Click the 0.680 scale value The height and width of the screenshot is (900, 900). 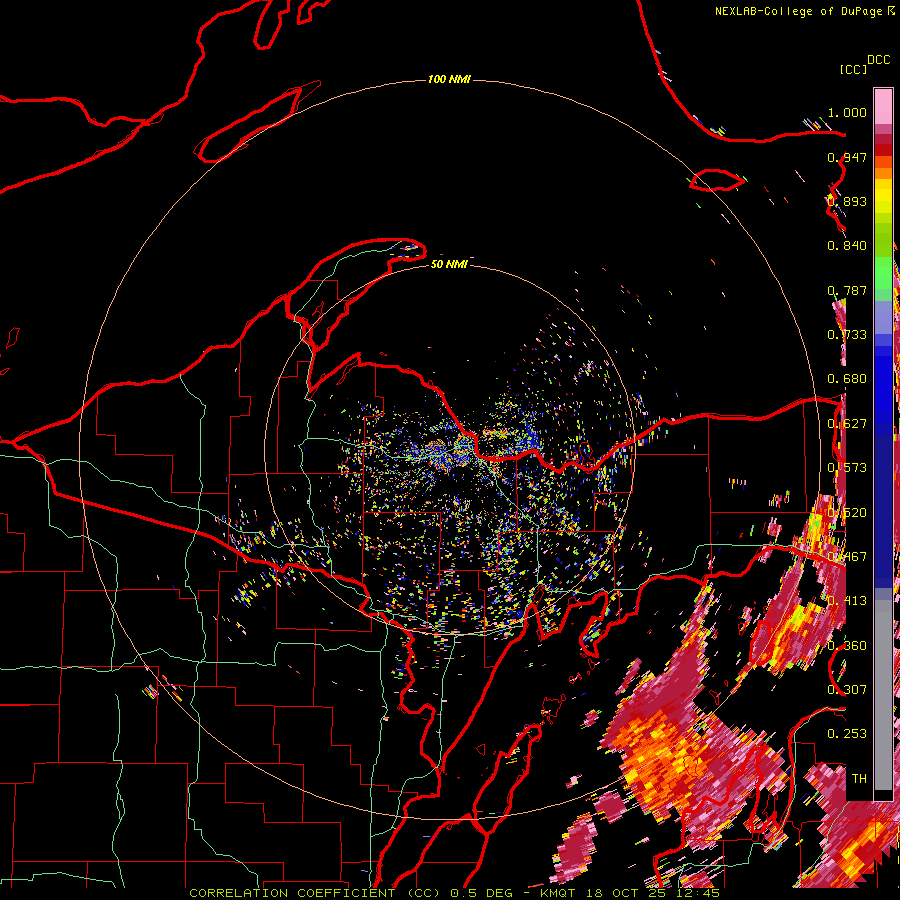(x=847, y=379)
